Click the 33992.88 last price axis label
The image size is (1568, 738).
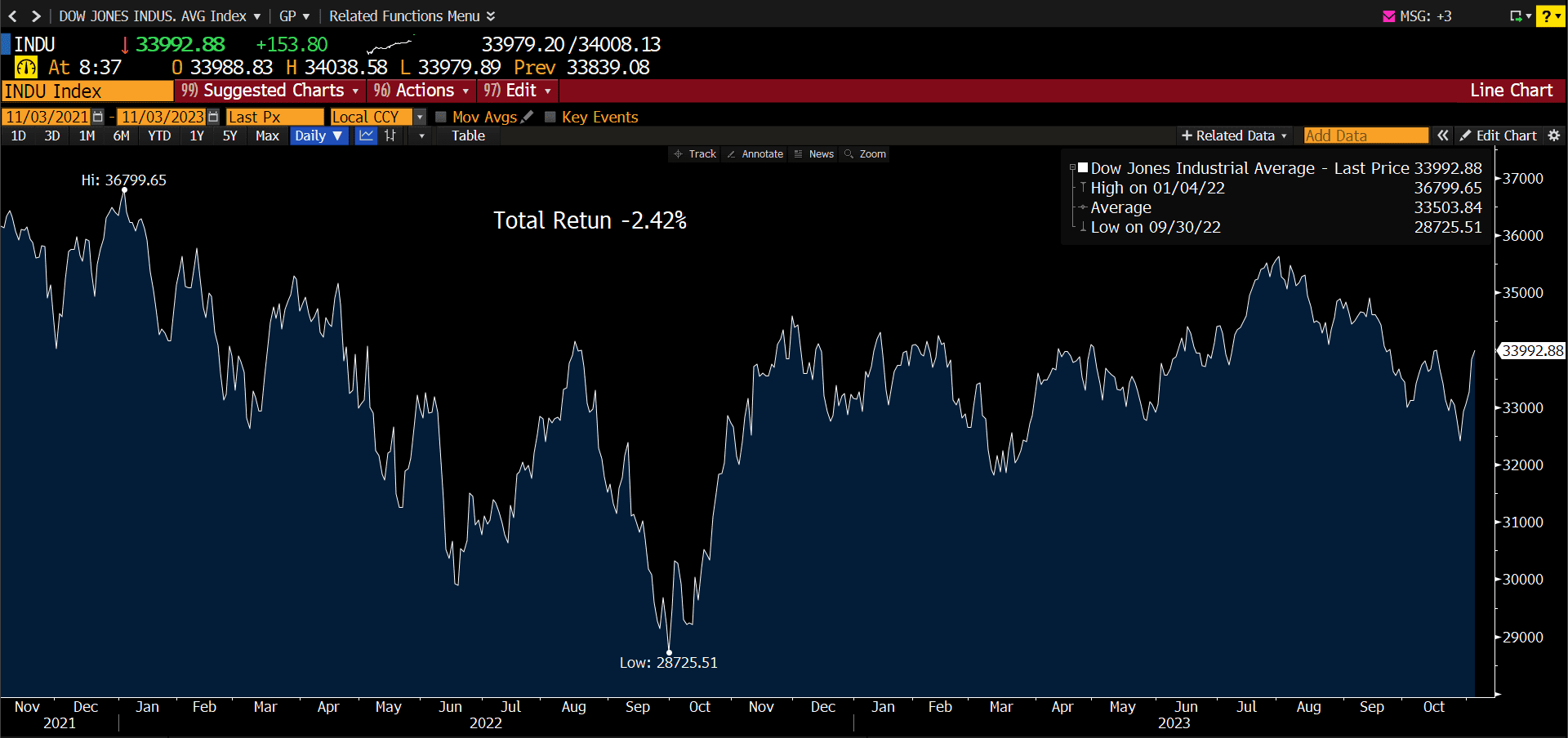(1532, 350)
